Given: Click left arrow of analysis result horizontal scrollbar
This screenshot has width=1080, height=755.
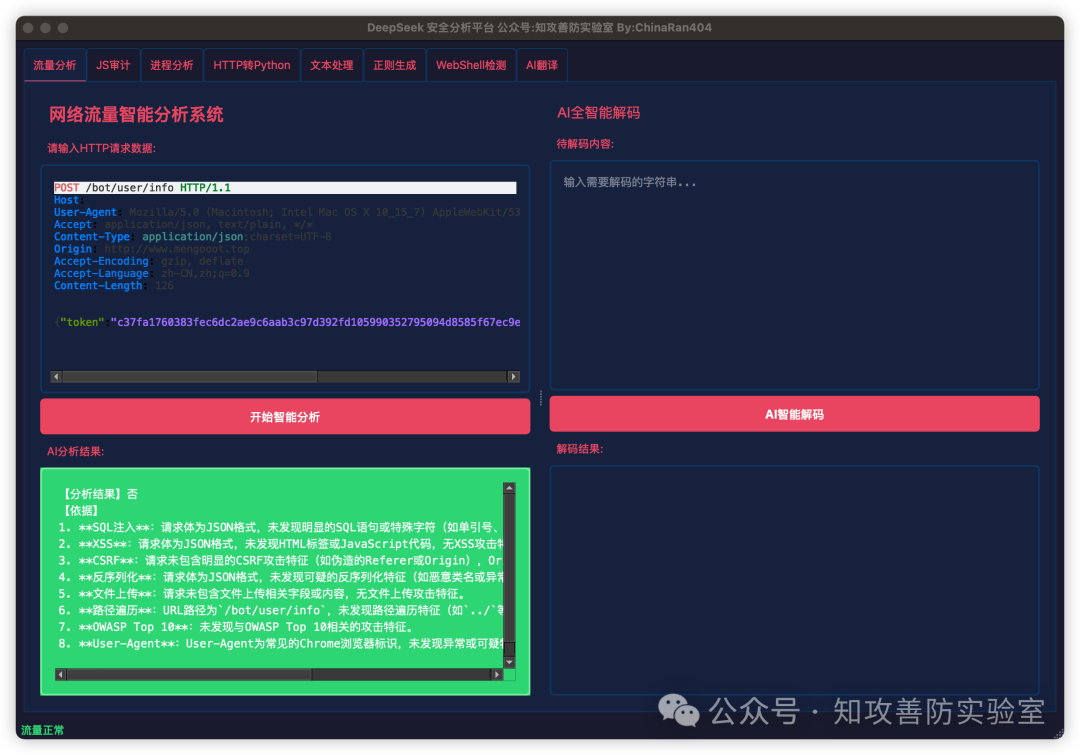Looking at the screenshot, I should 61,675.
